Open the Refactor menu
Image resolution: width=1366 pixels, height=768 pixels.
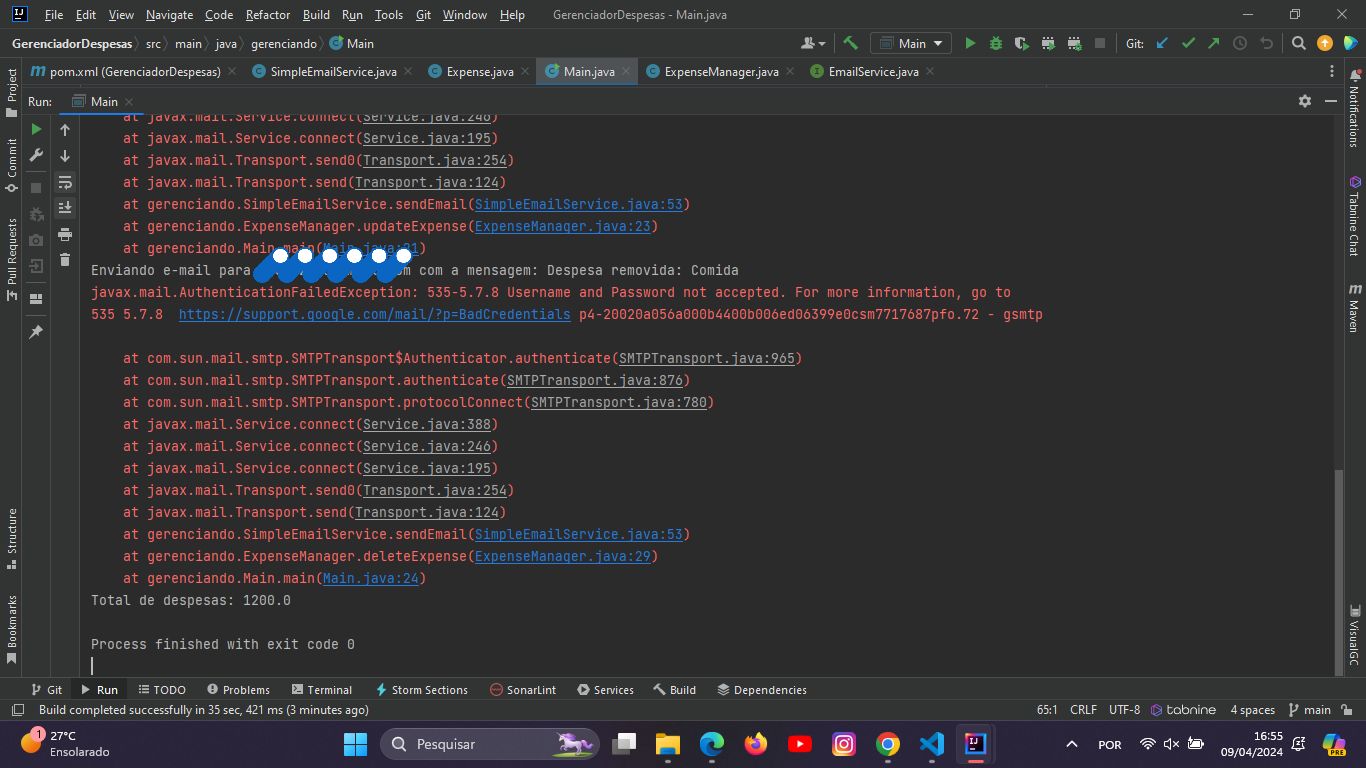coord(267,15)
